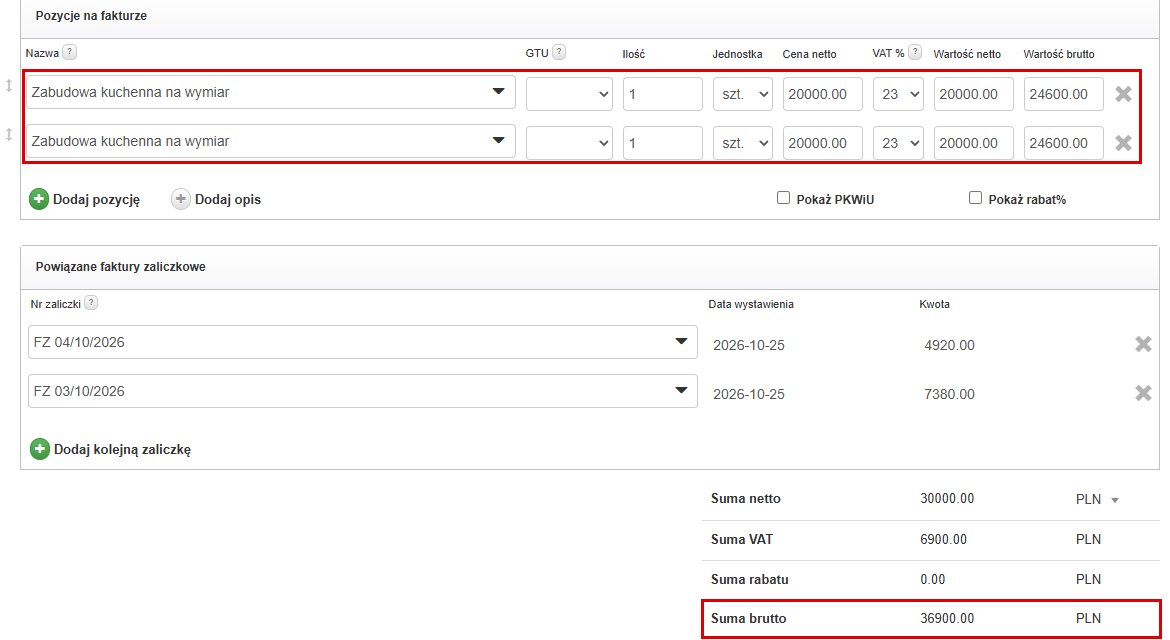Grab the reorder handle of the first item row
This screenshot has width=1170, height=640.
click(x=9, y=86)
